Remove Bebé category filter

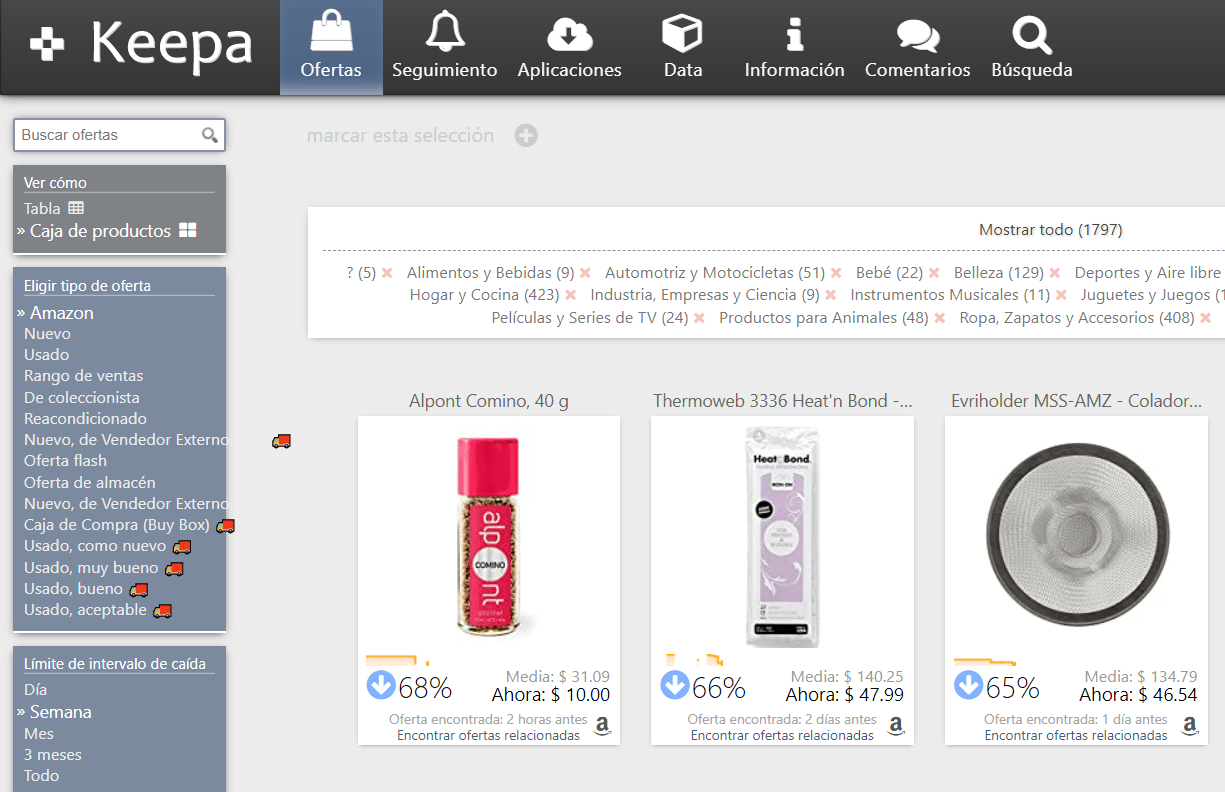tap(934, 273)
